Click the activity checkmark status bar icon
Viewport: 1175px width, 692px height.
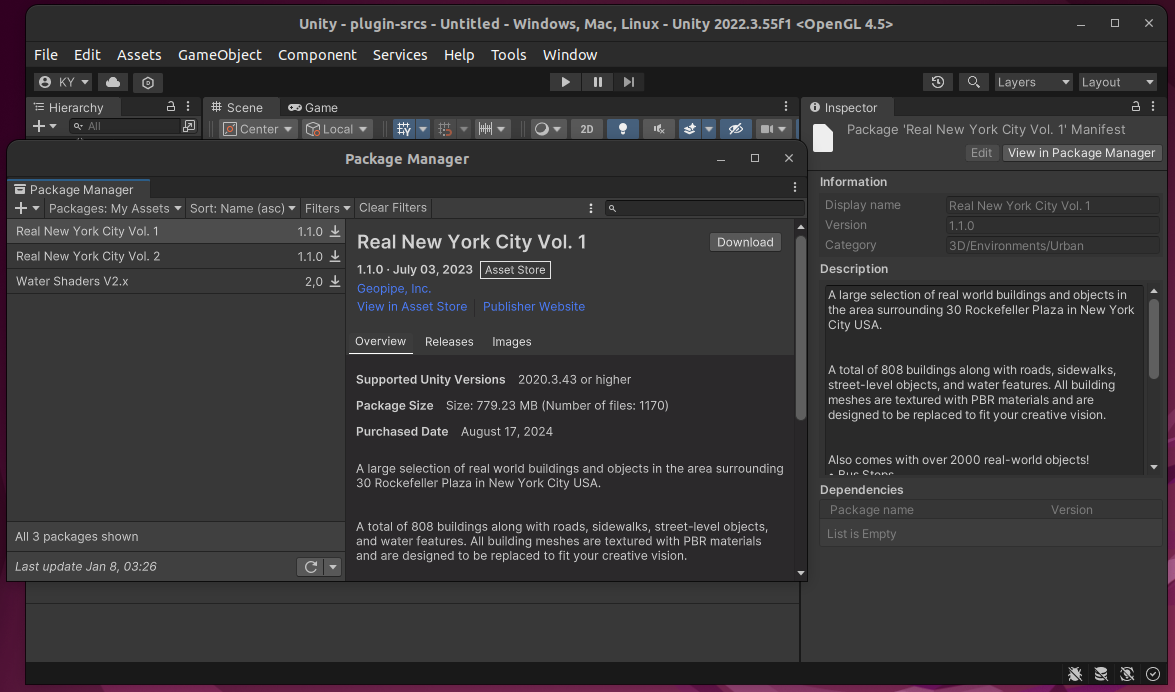pyautogui.click(x=1153, y=674)
